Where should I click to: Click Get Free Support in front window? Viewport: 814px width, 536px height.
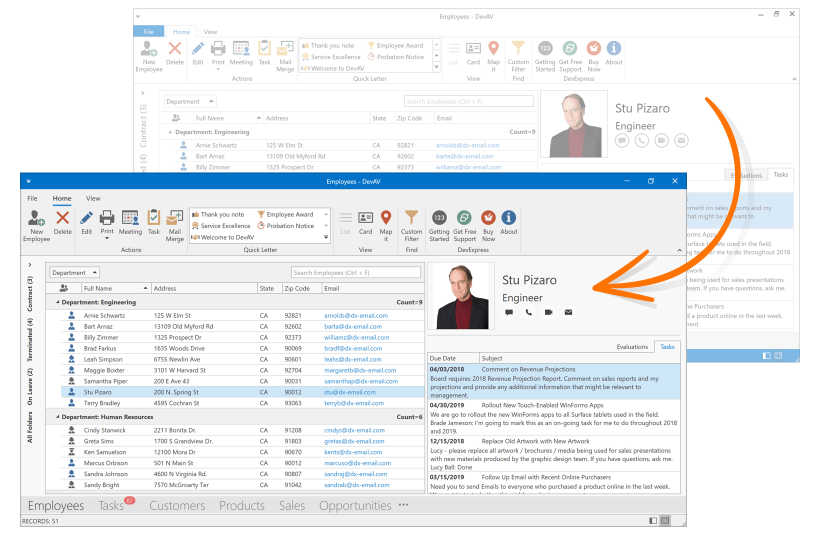[465, 226]
